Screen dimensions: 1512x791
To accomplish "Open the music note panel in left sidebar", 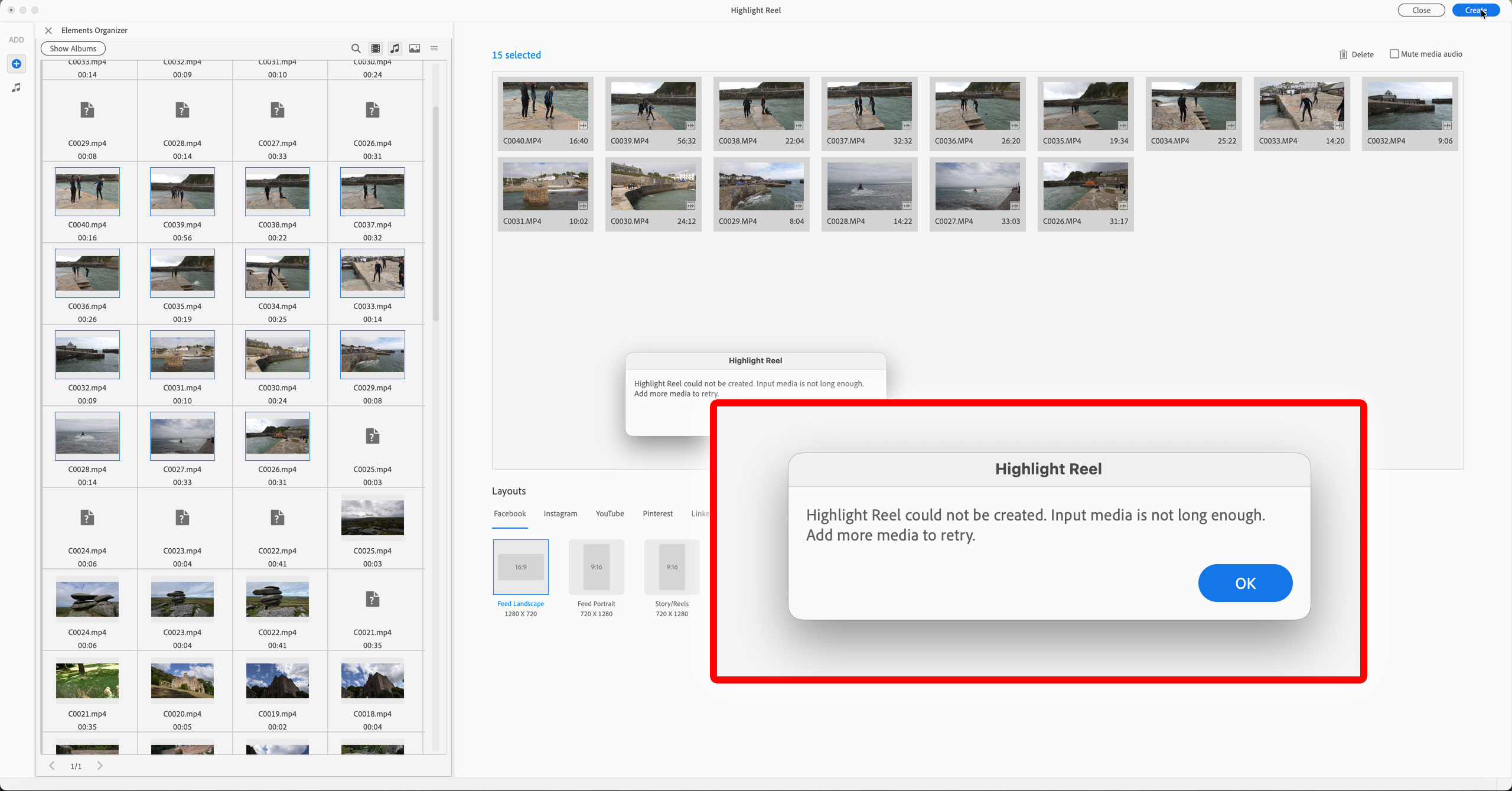I will tap(17, 87).
